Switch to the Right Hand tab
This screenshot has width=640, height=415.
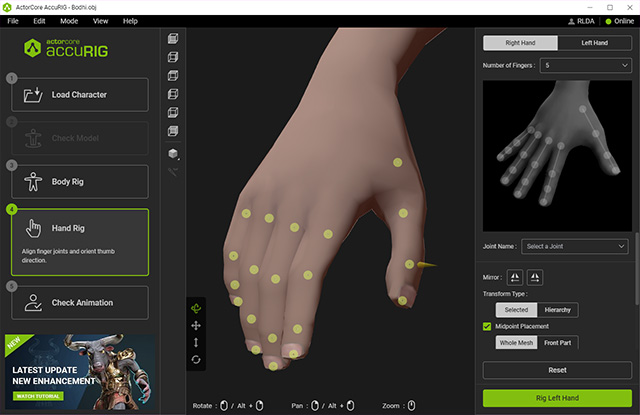pyautogui.click(x=518, y=43)
